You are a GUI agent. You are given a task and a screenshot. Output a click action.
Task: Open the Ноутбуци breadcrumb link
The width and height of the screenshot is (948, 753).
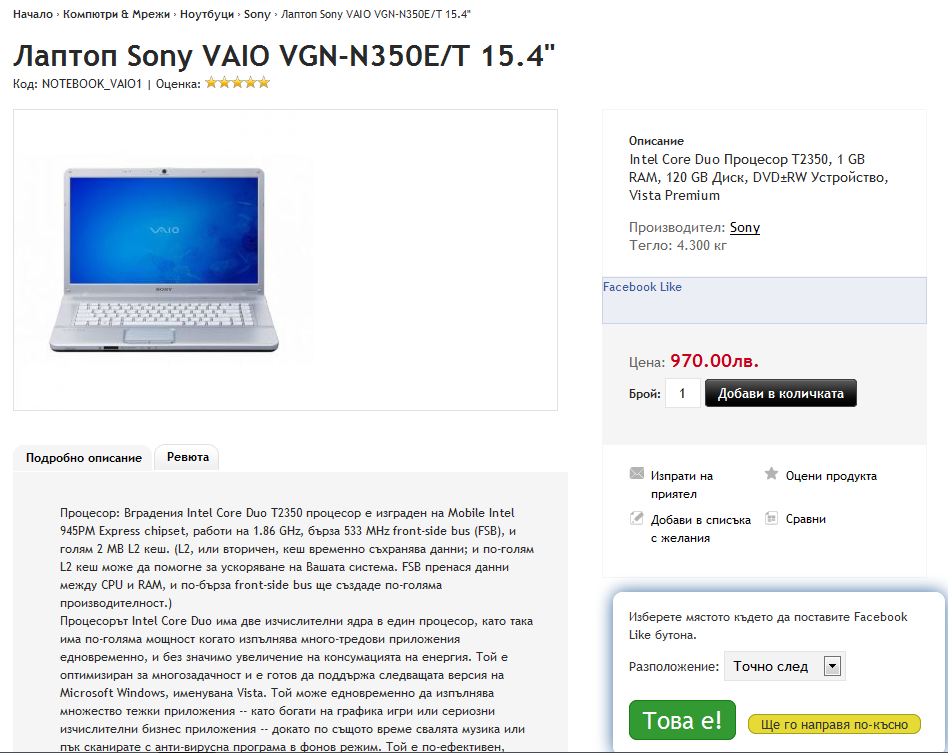point(207,14)
